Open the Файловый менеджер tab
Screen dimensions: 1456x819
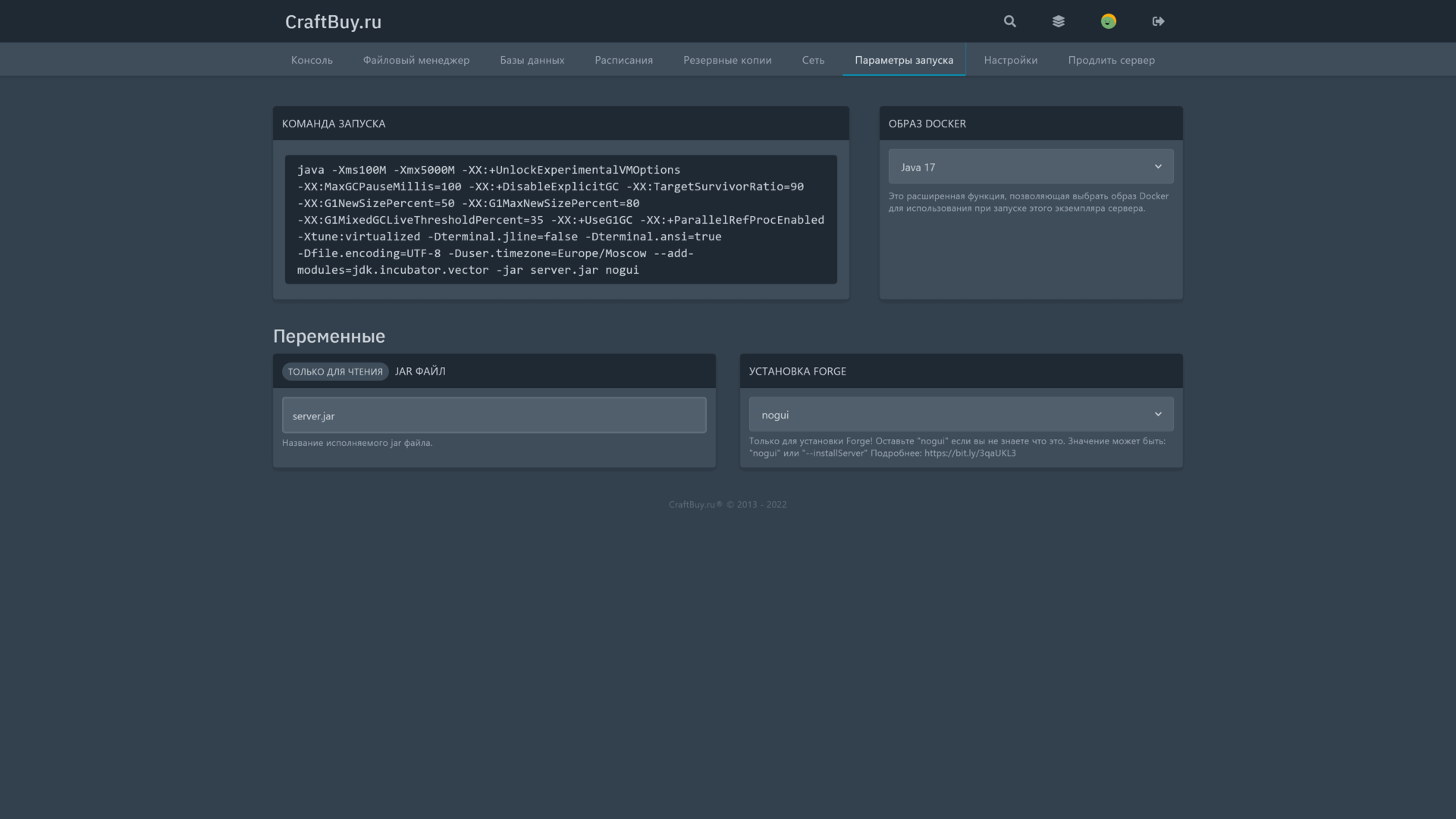(x=416, y=60)
